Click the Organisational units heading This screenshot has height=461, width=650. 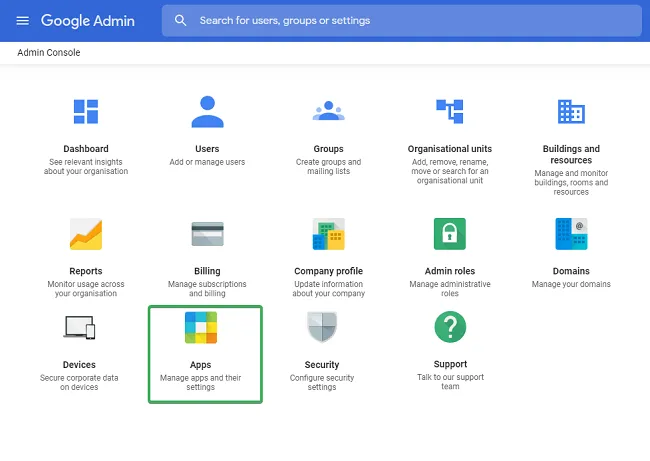pyautogui.click(x=450, y=149)
